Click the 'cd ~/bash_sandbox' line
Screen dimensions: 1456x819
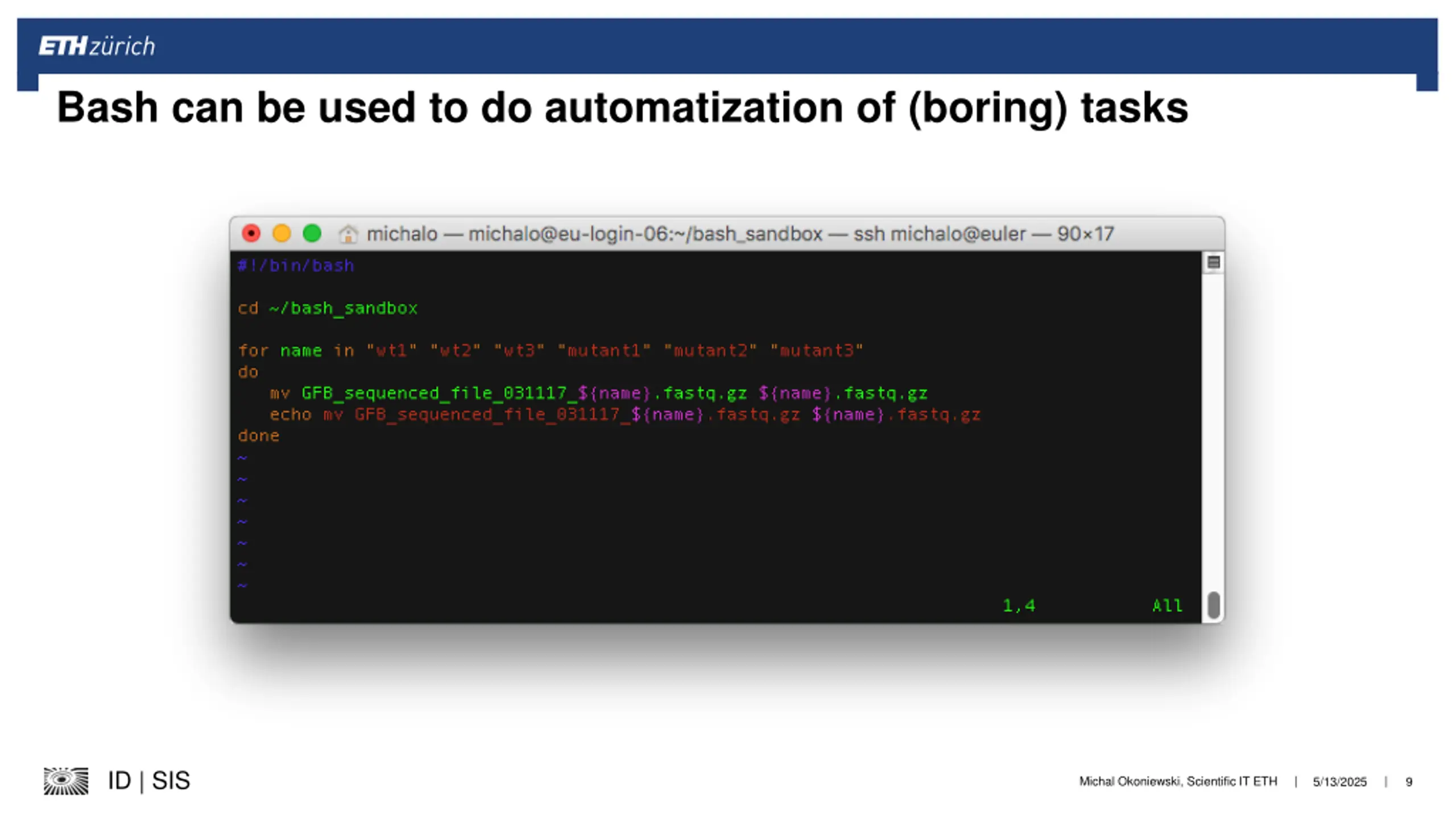(x=328, y=308)
